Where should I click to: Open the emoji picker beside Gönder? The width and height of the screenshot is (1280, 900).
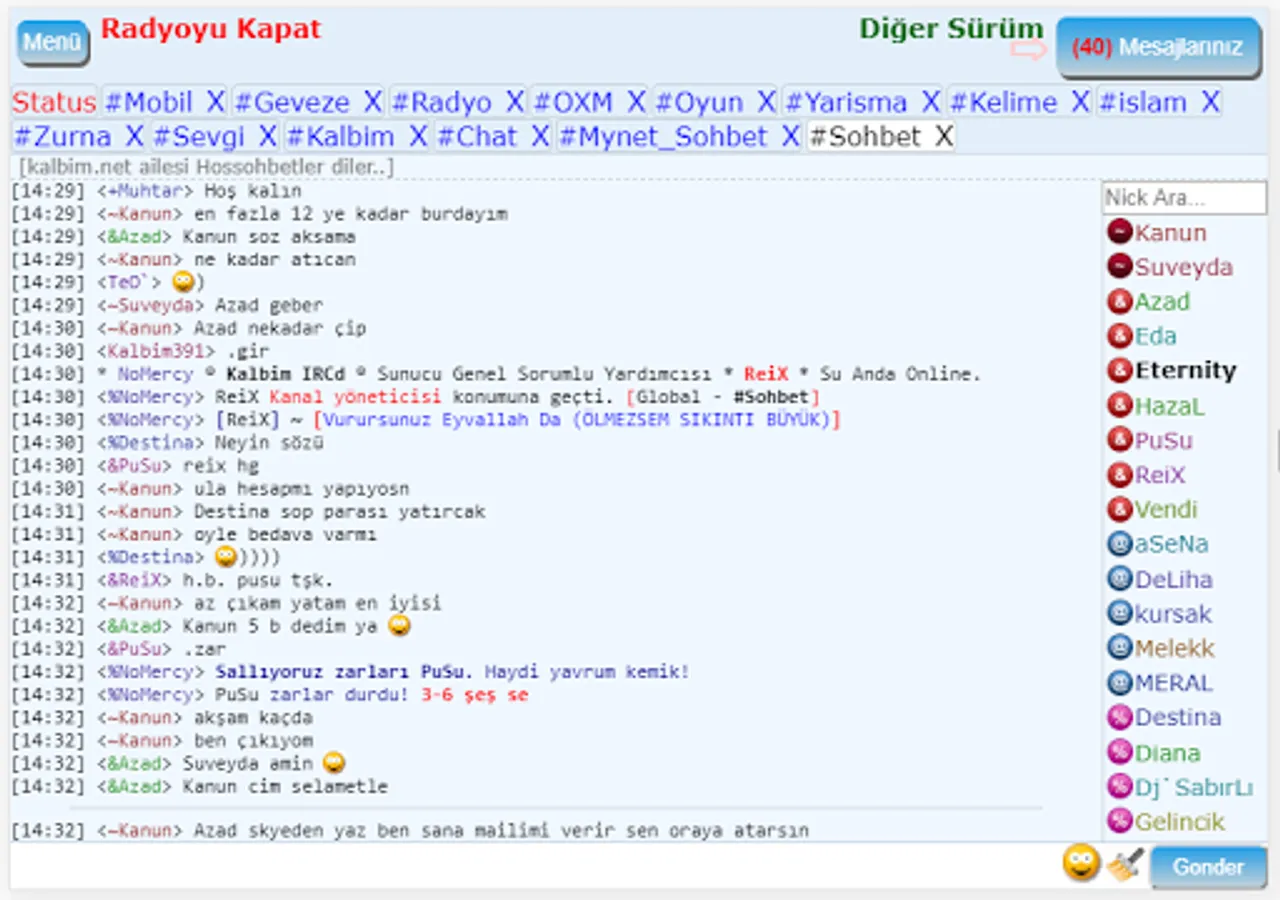1081,863
